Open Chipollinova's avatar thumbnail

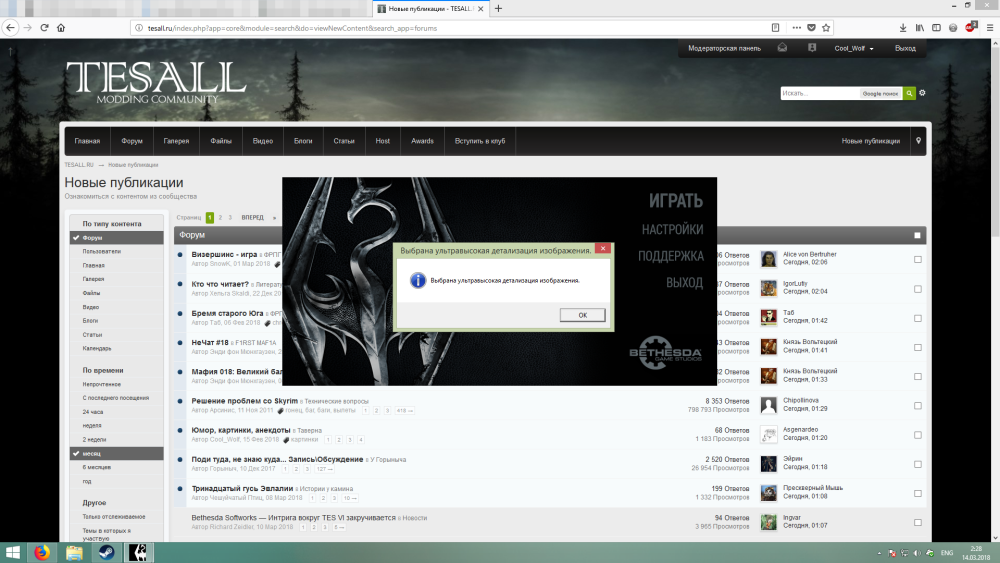(x=768, y=405)
